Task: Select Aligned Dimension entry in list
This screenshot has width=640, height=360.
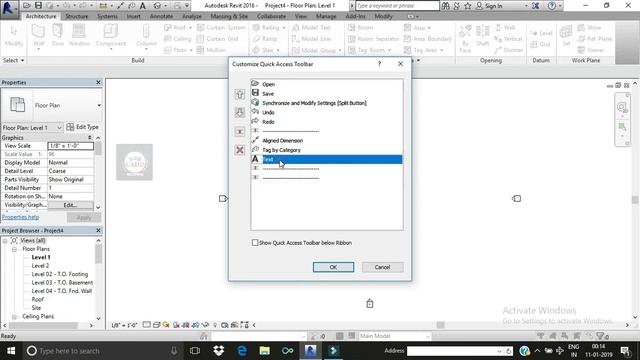Action: click(327, 140)
